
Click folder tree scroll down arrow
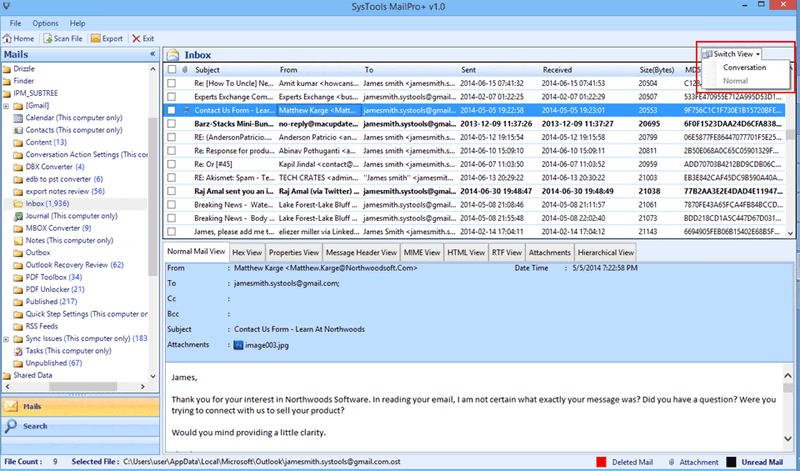tap(153, 376)
